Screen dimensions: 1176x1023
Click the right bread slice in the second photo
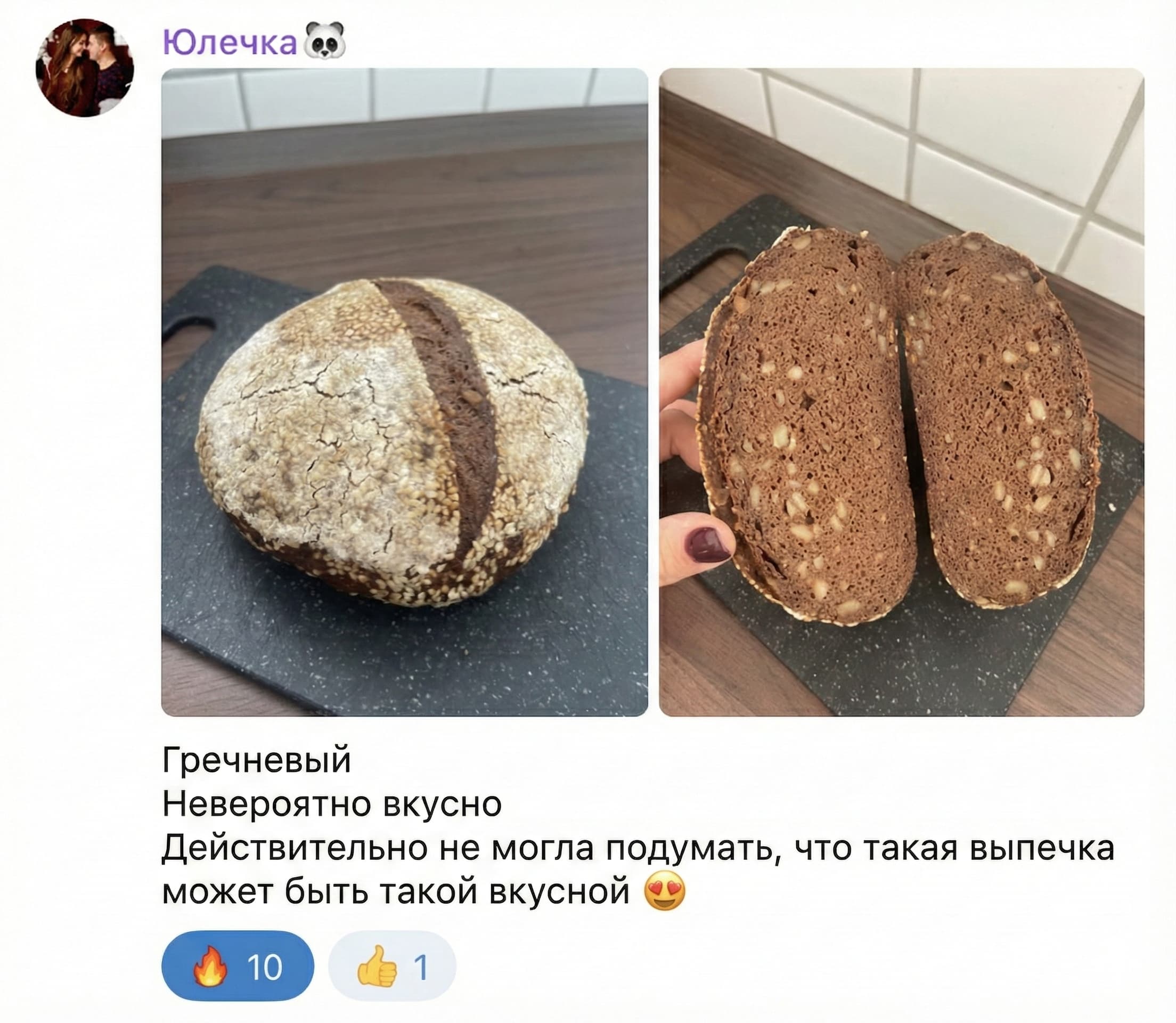(x=998, y=417)
